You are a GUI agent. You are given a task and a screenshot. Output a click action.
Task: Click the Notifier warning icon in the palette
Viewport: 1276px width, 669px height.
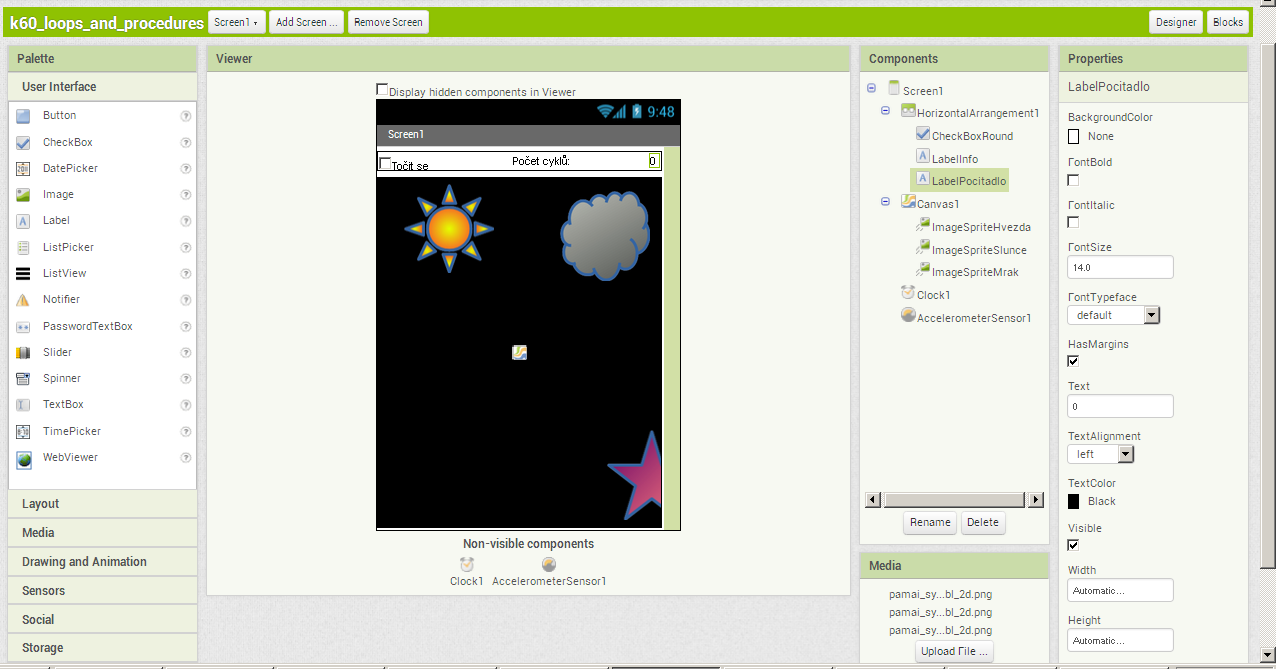[23, 300]
